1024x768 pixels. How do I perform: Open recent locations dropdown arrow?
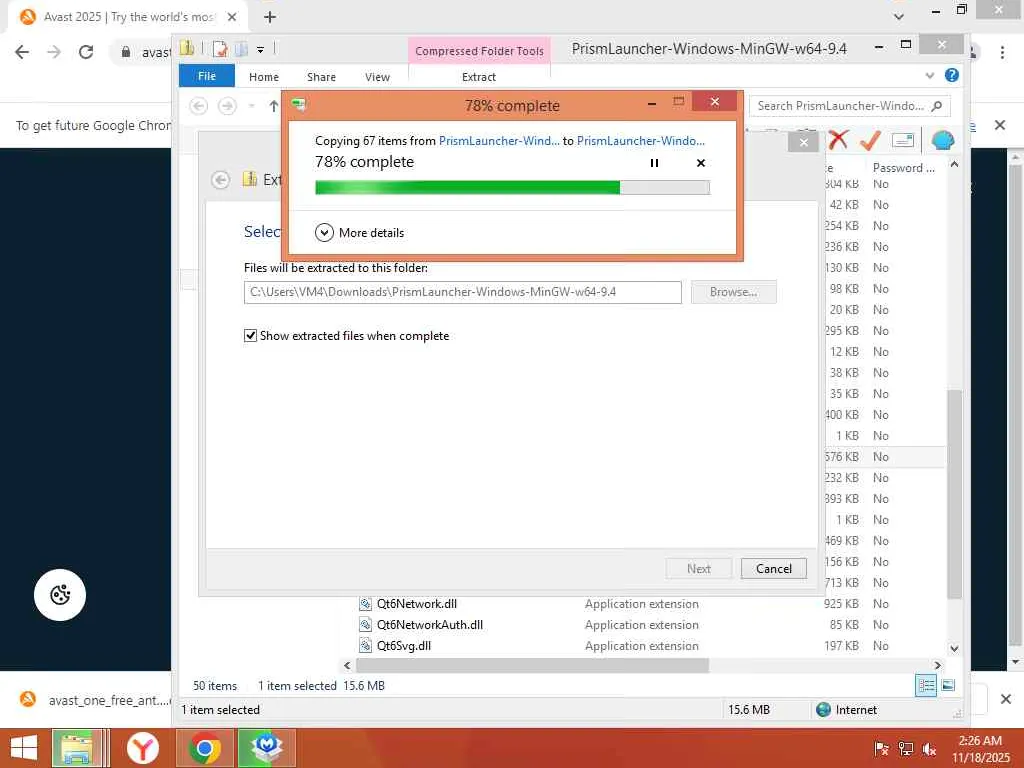point(251,106)
